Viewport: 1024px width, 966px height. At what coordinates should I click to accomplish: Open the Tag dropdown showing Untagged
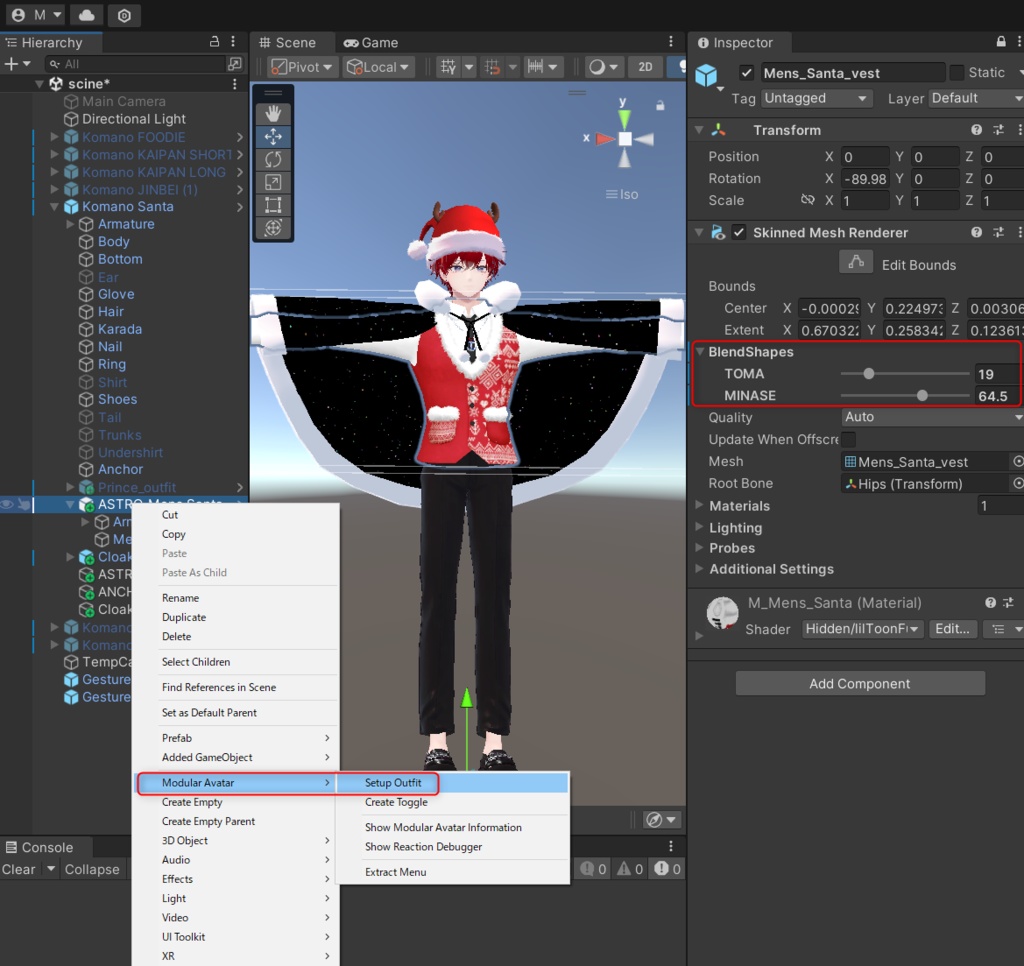pyautogui.click(x=816, y=98)
